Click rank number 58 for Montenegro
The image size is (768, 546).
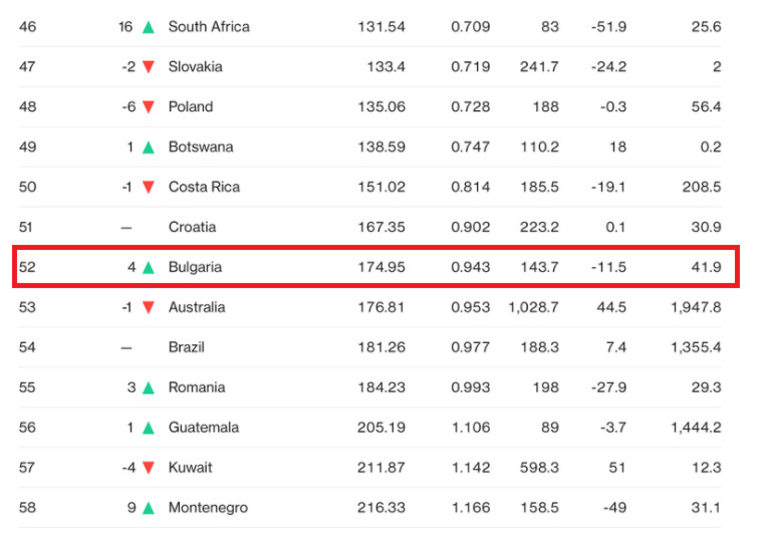(27, 507)
